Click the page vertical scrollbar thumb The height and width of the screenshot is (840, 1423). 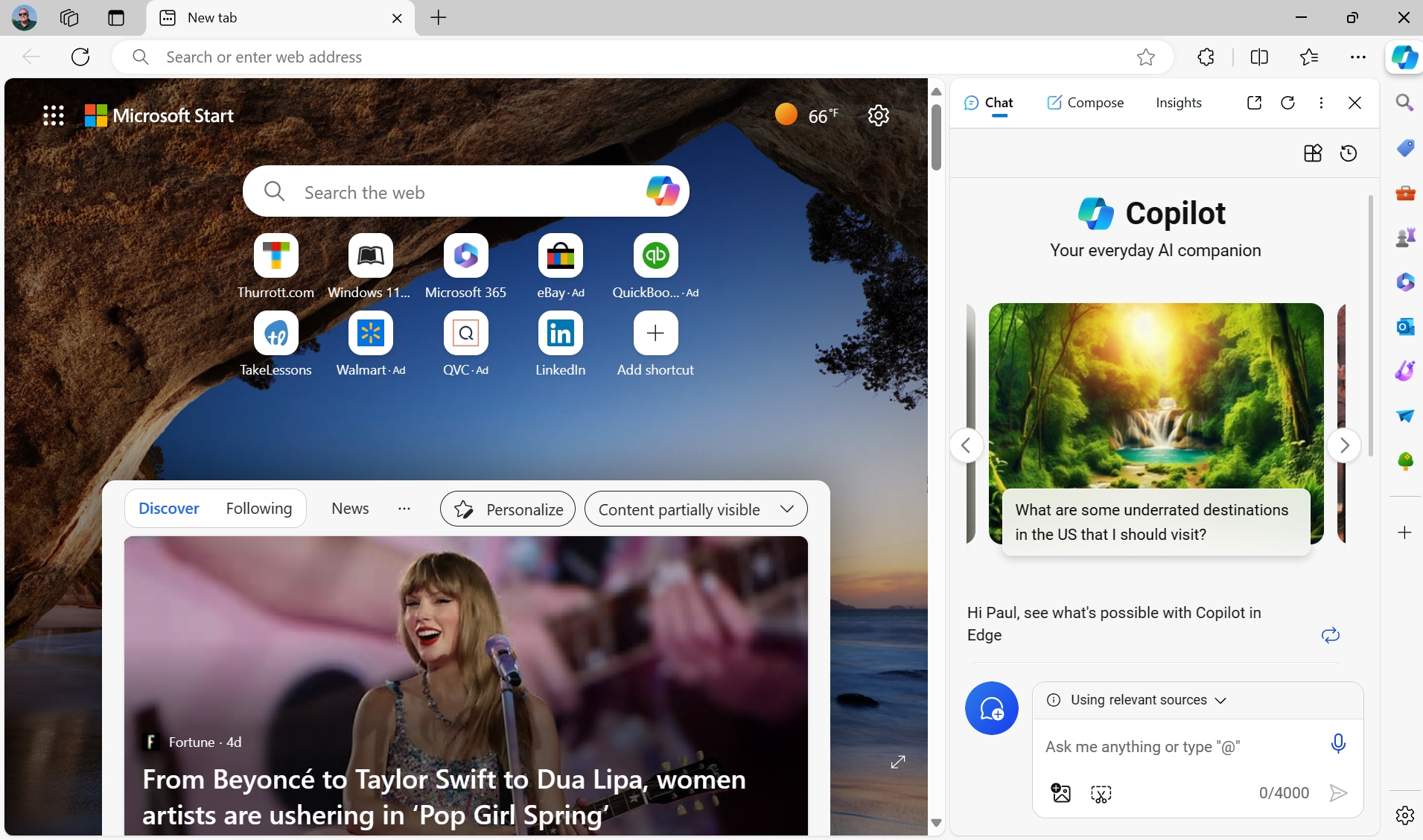click(x=936, y=138)
